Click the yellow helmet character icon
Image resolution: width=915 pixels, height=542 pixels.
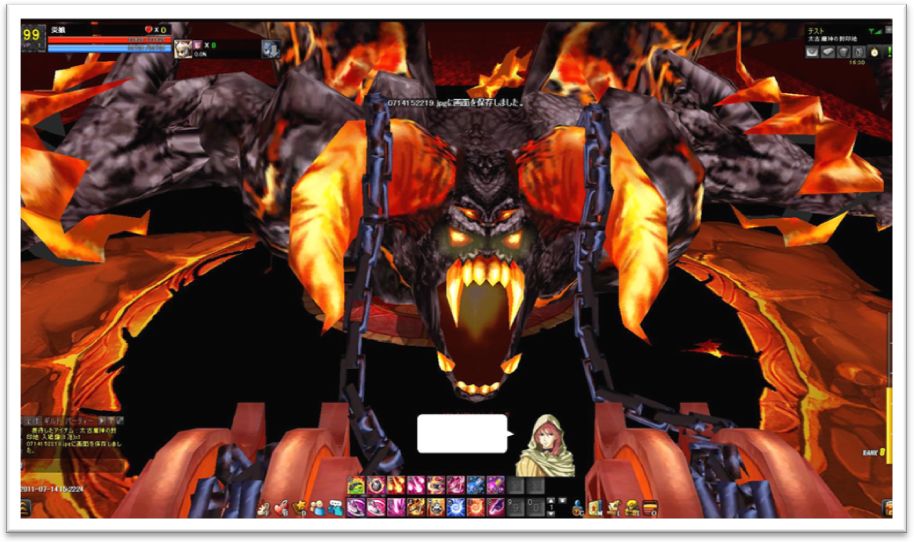tap(632, 508)
